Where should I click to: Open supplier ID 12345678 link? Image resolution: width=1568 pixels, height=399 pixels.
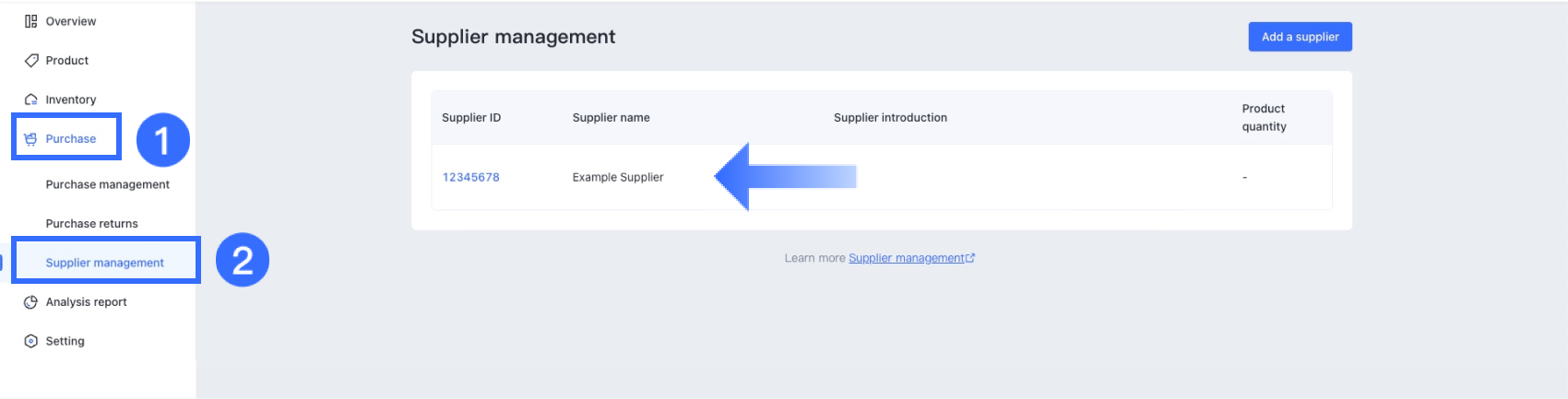pos(470,177)
